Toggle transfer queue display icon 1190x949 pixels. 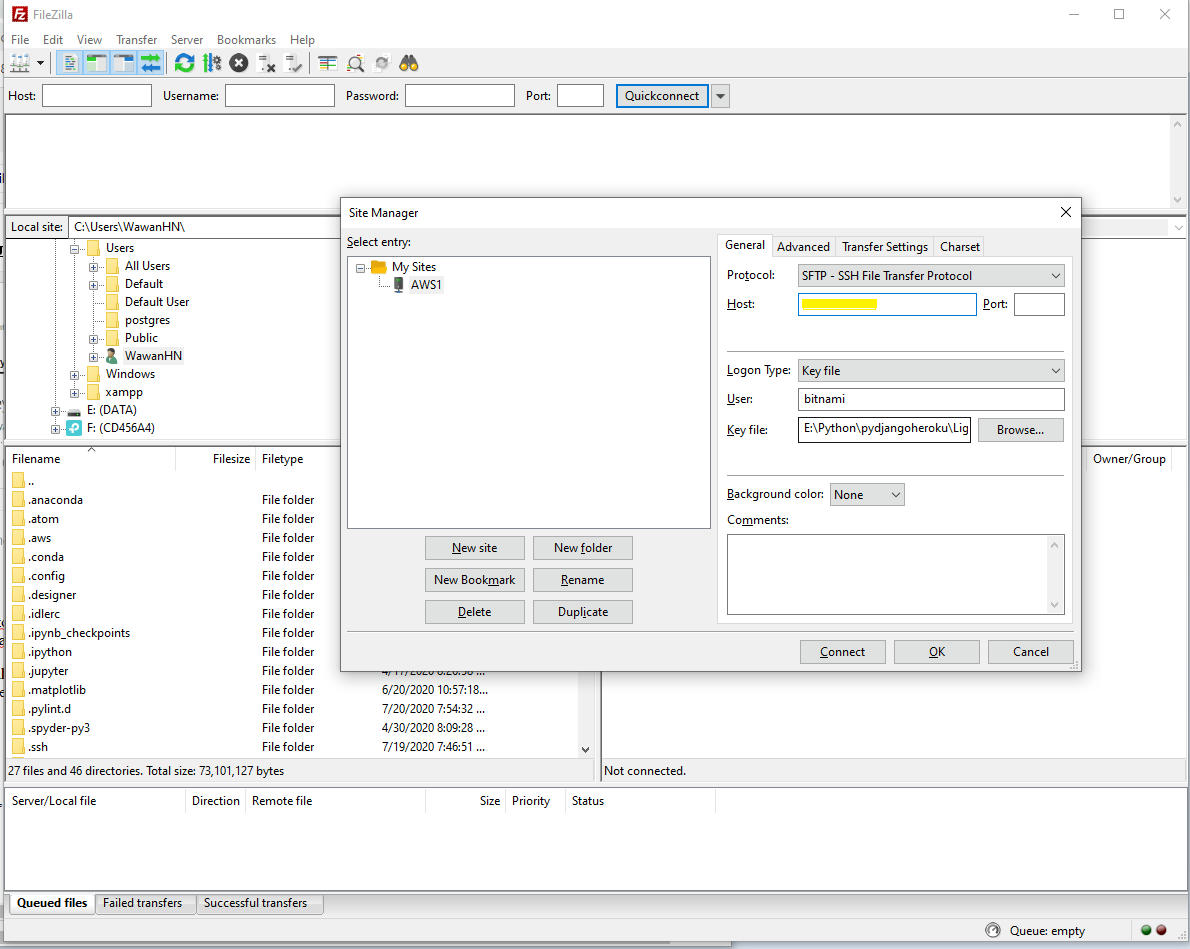[x=151, y=63]
